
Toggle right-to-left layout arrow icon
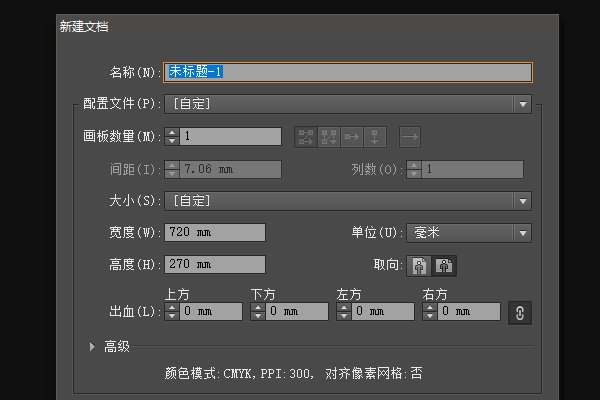[410, 137]
